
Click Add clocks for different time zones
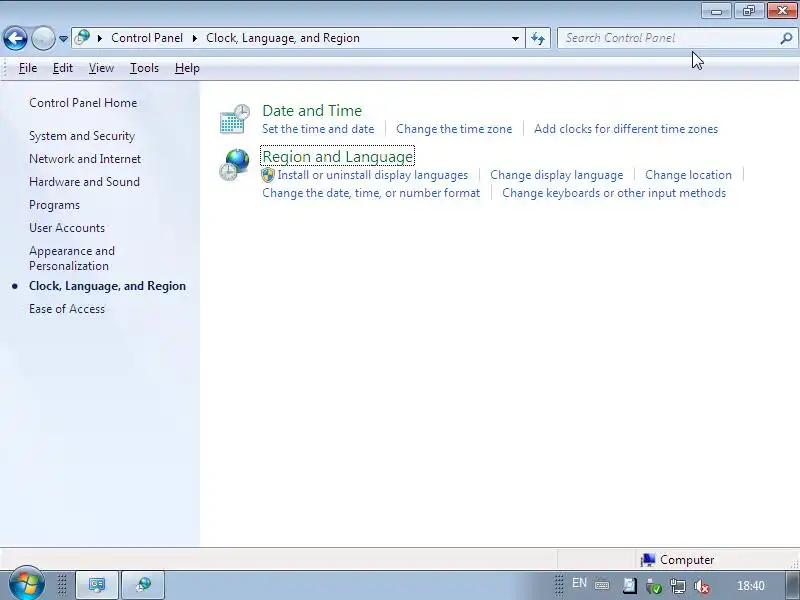tap(626, 129)
